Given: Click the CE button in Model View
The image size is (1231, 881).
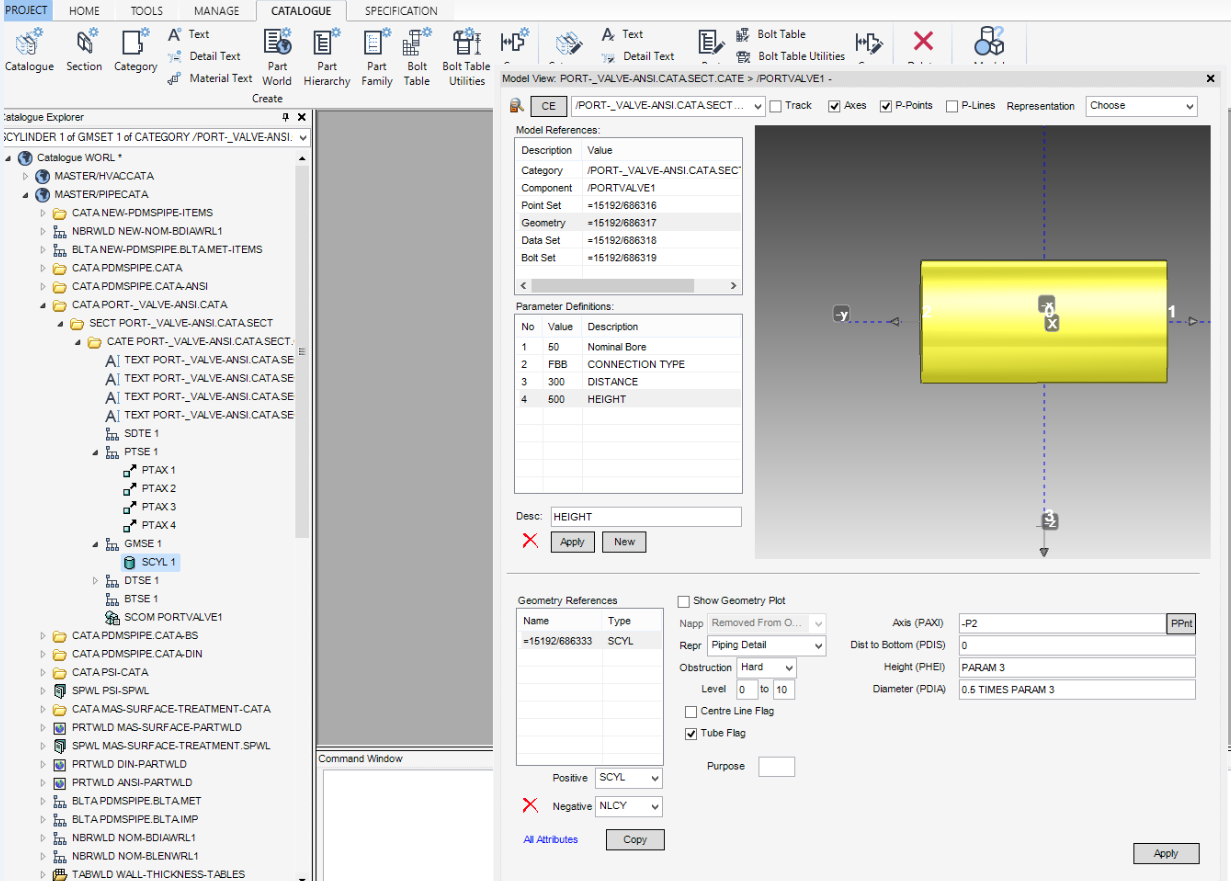Looking at the screenshot, I should pos(548,104).
